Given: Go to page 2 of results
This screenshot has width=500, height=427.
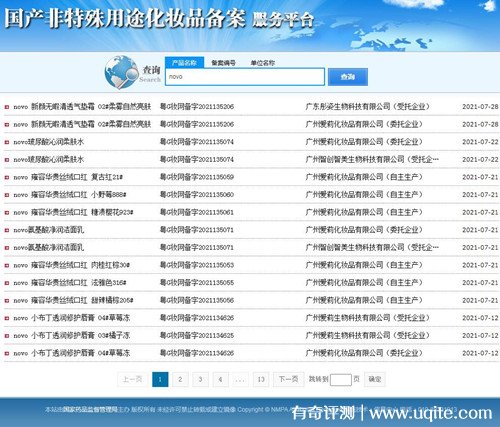Looking at the screenshot, I should (x=180, y=379).
